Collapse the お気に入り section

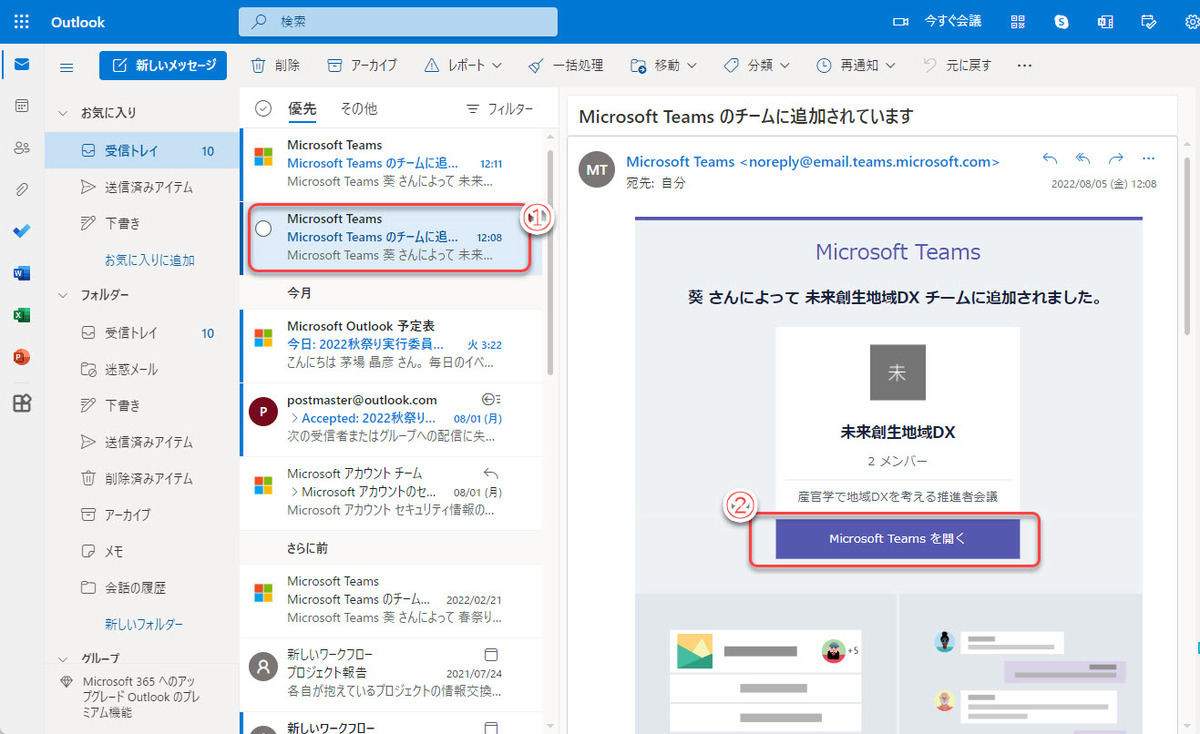click(x=64, y=113)
